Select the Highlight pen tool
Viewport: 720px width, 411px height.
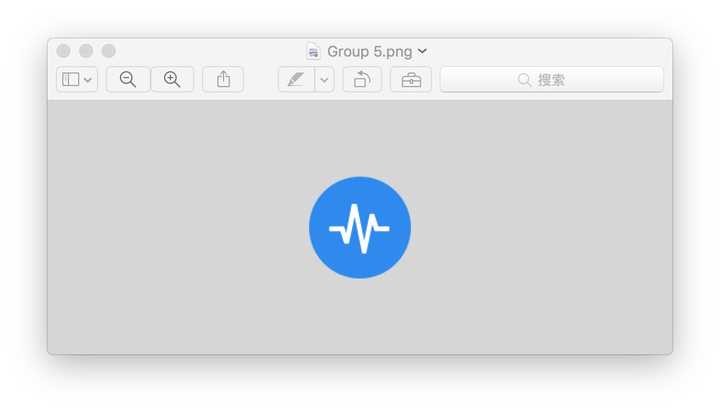296,80
